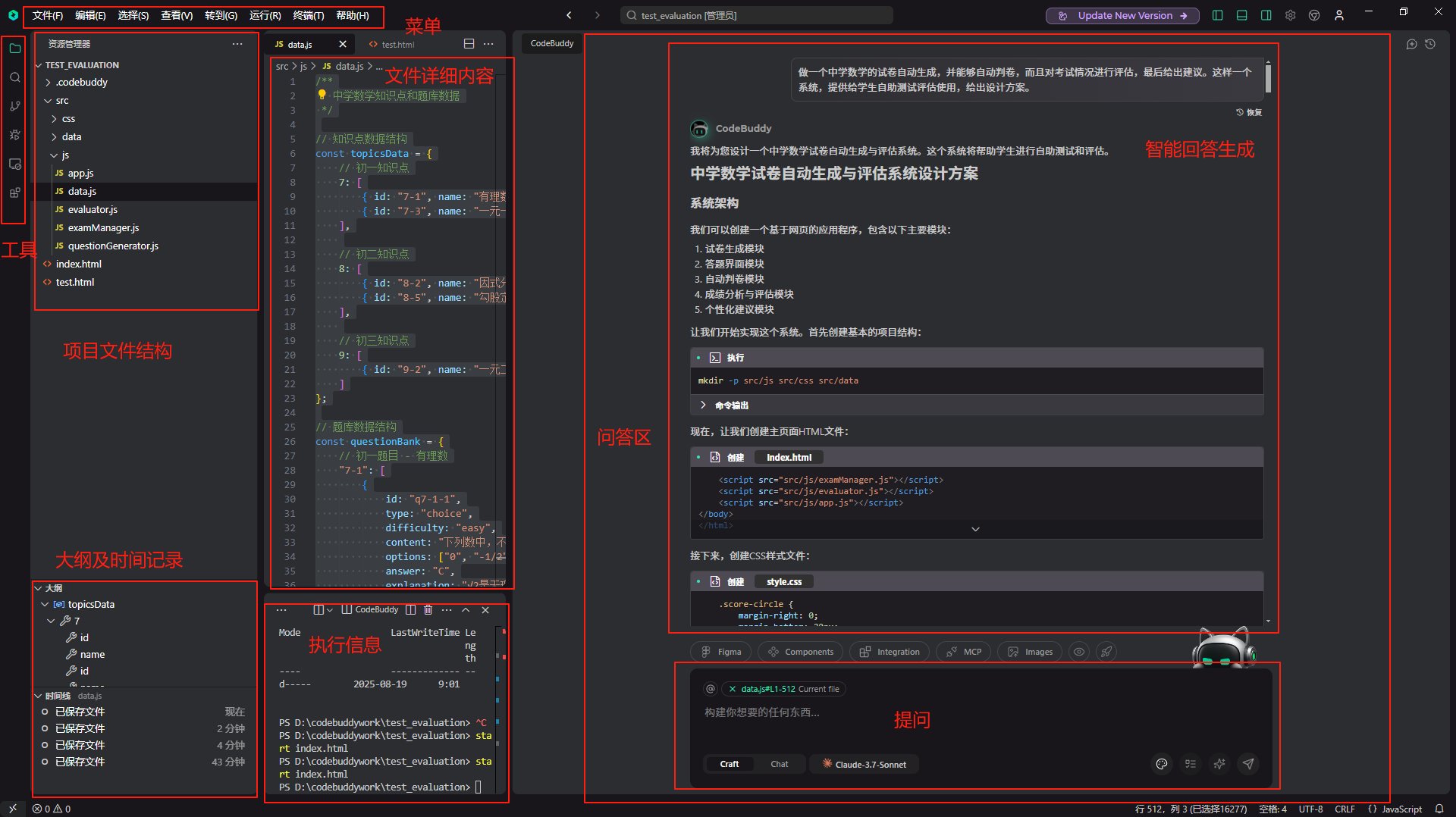Screen dimensions: 1456x817
Task: Click the Integration button
Action: [890, 652]
